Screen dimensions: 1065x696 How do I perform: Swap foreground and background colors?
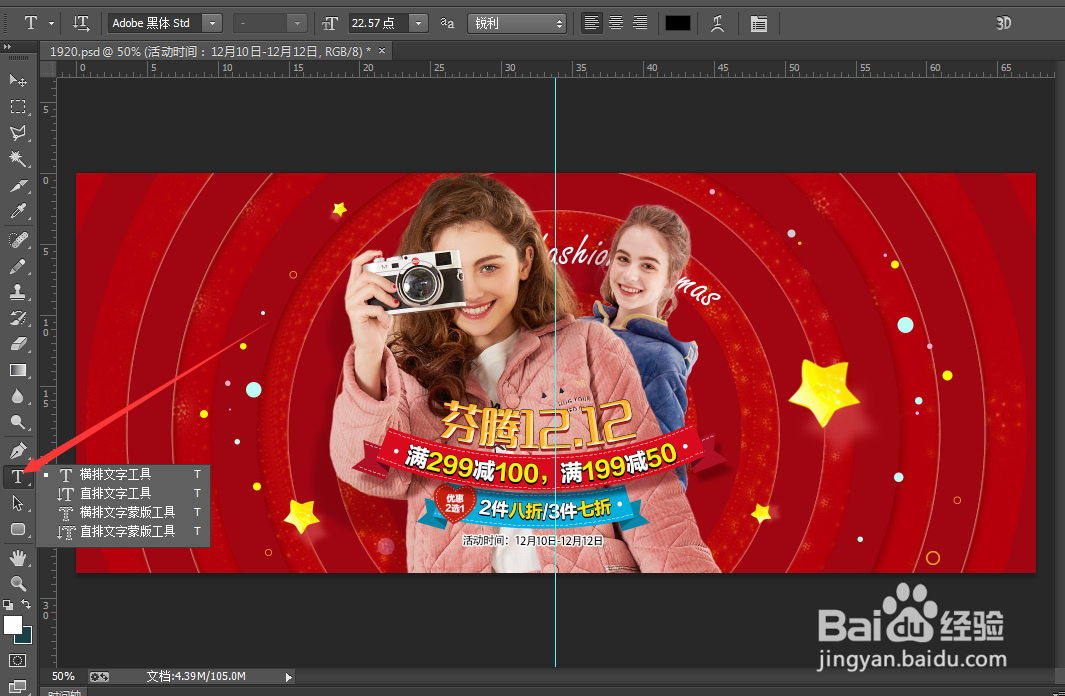[x=26, y=604]
